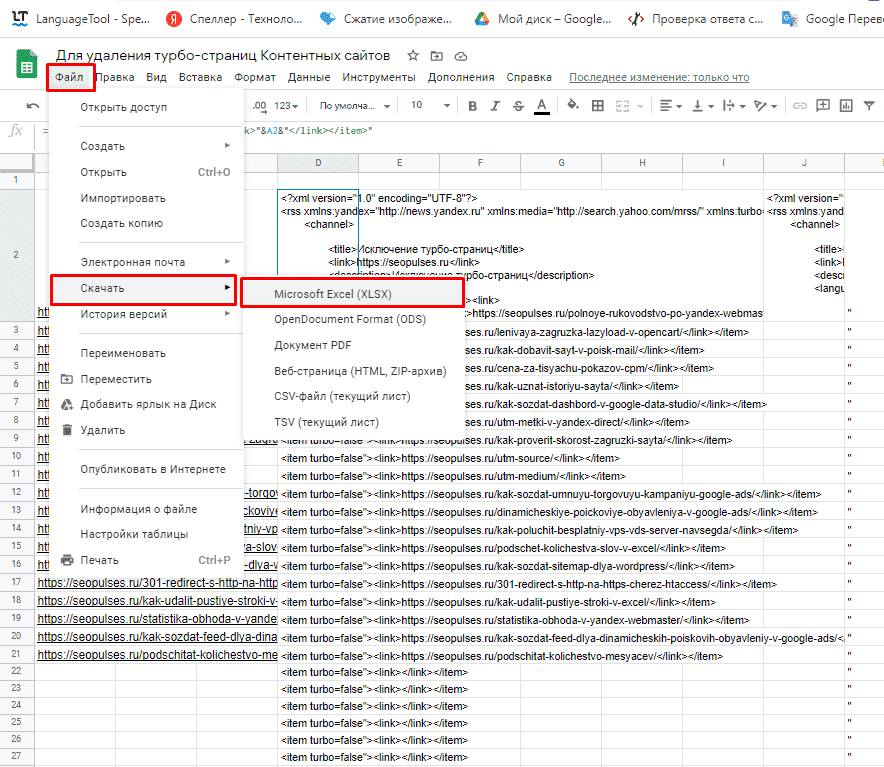Click the Переместить folder icon

coord(67,379)
